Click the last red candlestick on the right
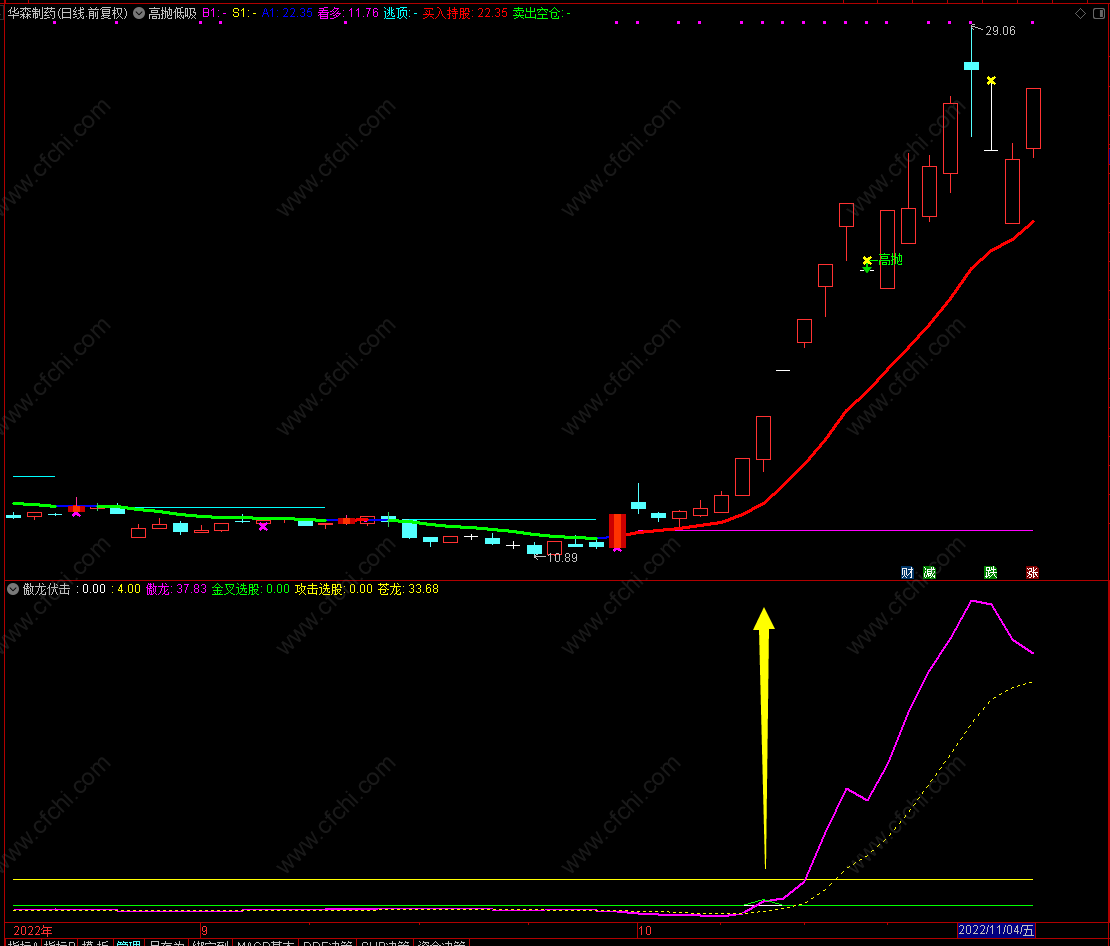The height and width of the screenshot is (946, 1110). [x=1034, y=118]
